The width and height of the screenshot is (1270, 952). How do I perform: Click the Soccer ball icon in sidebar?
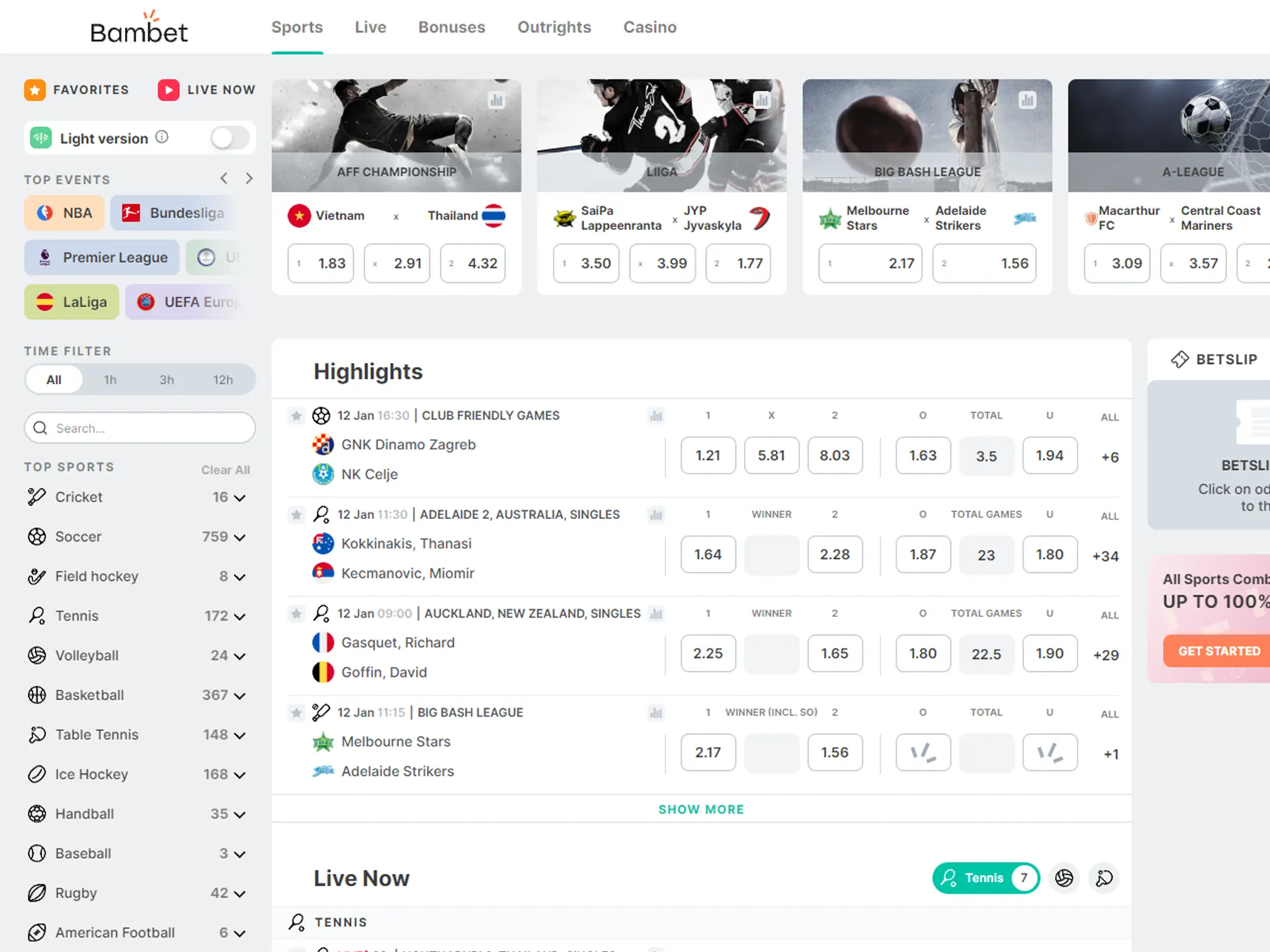[37, 536]
